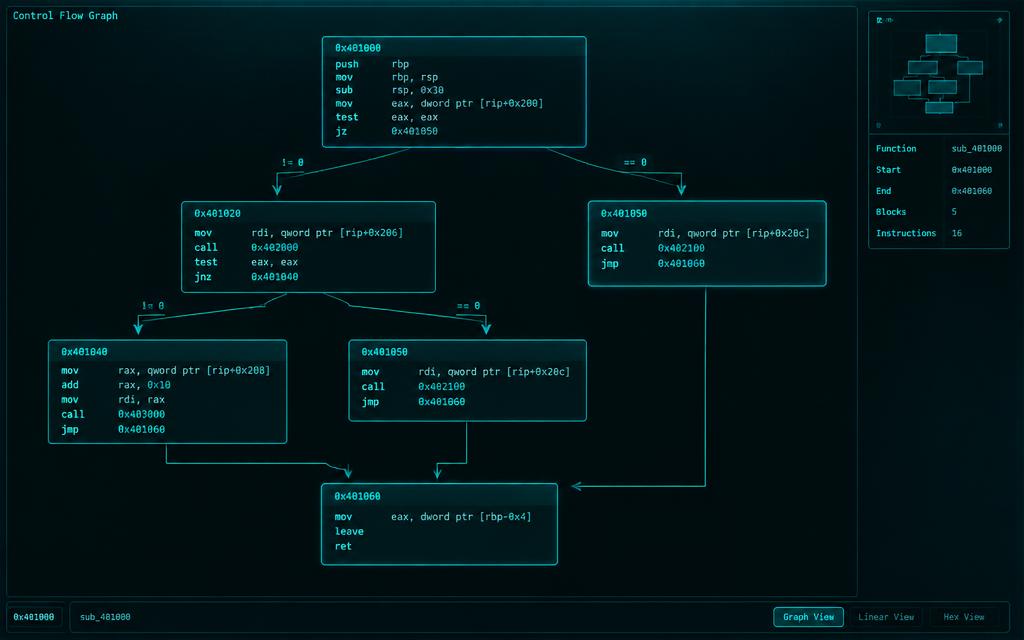Click the 0x401000 address box in bottom bar

pos(34,616)
